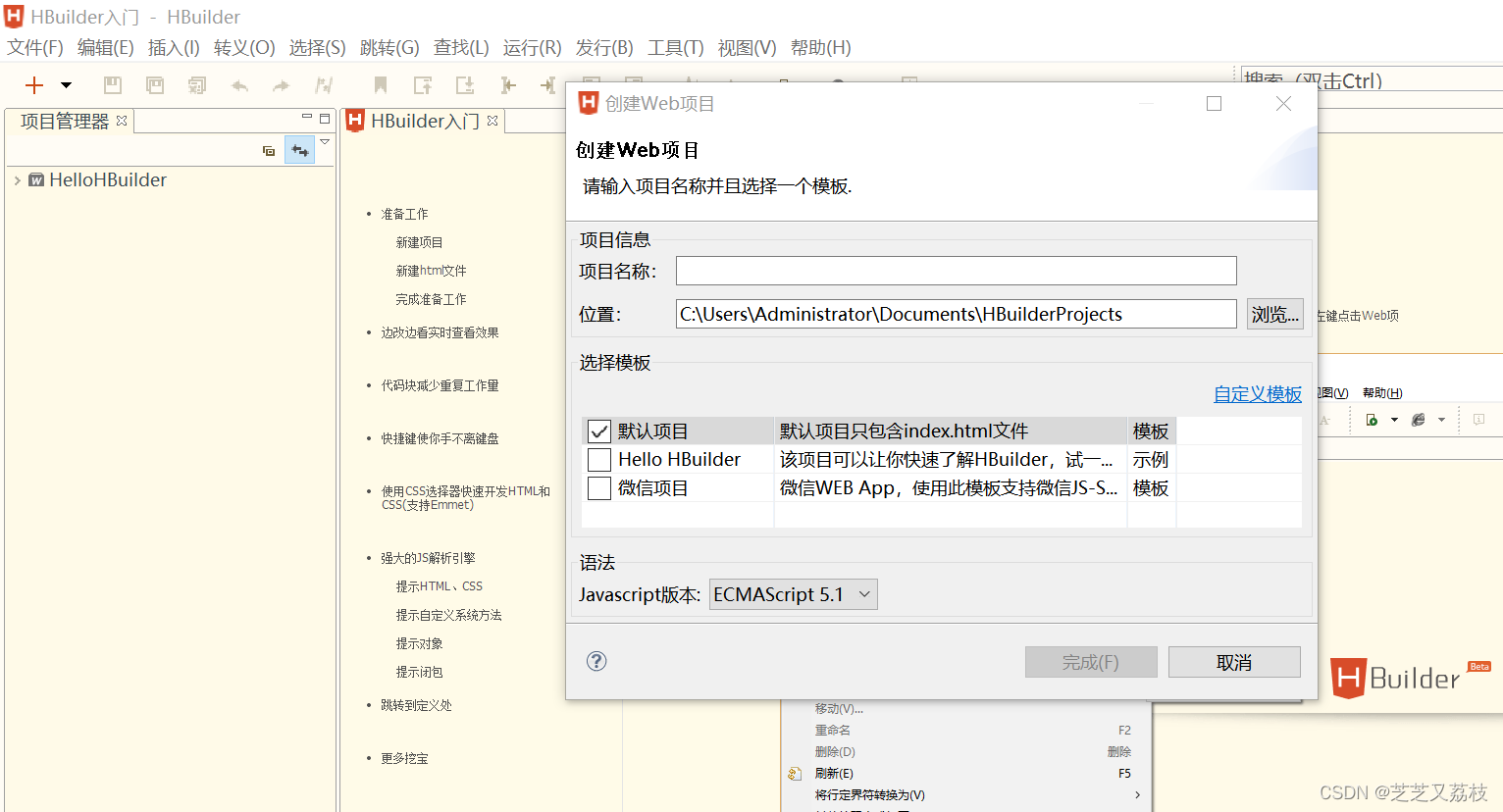
Task: Click the 完成(F) button
Action: pos(1091,662)
